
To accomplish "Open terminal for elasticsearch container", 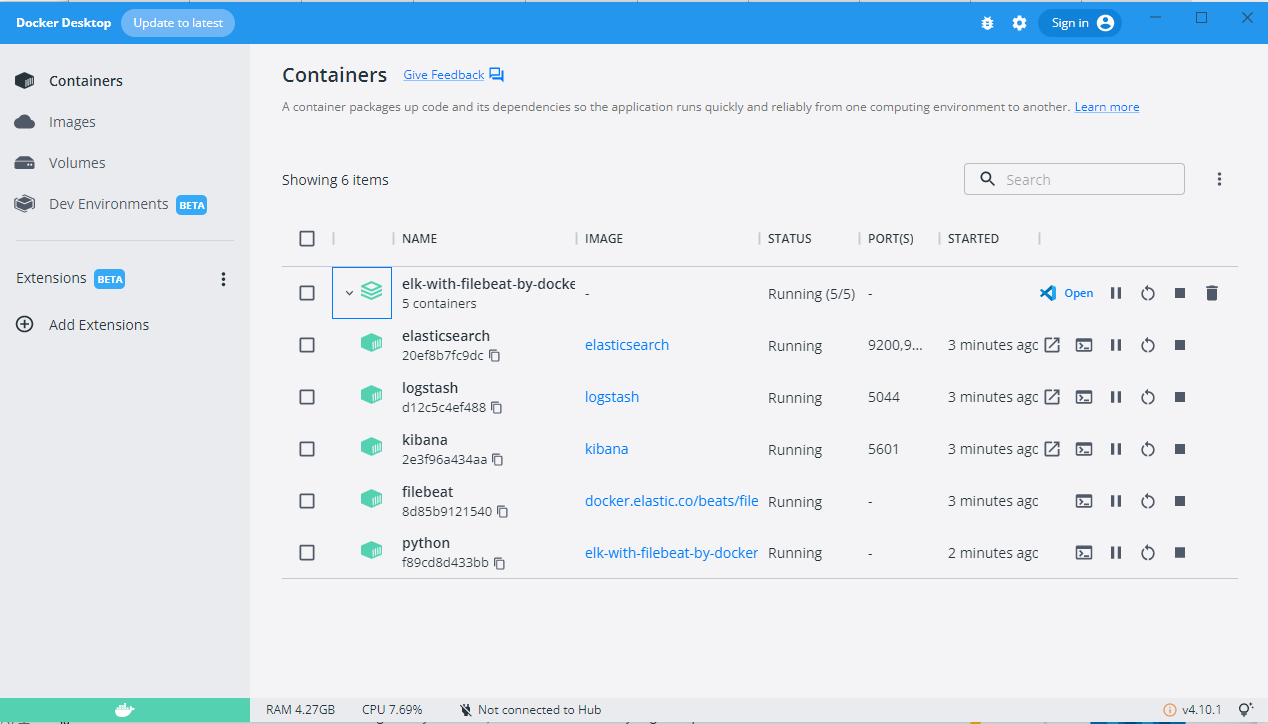I will [1084, 345].
